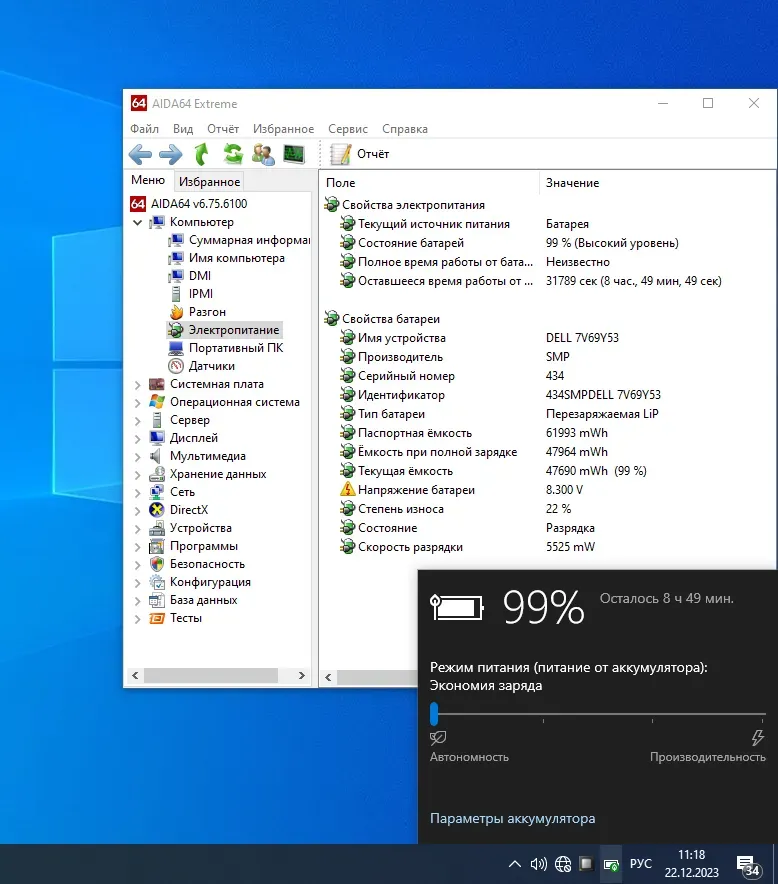The image size is (778, 884).
Task: Open Параметры аккумулятора link
Action: 512,818
